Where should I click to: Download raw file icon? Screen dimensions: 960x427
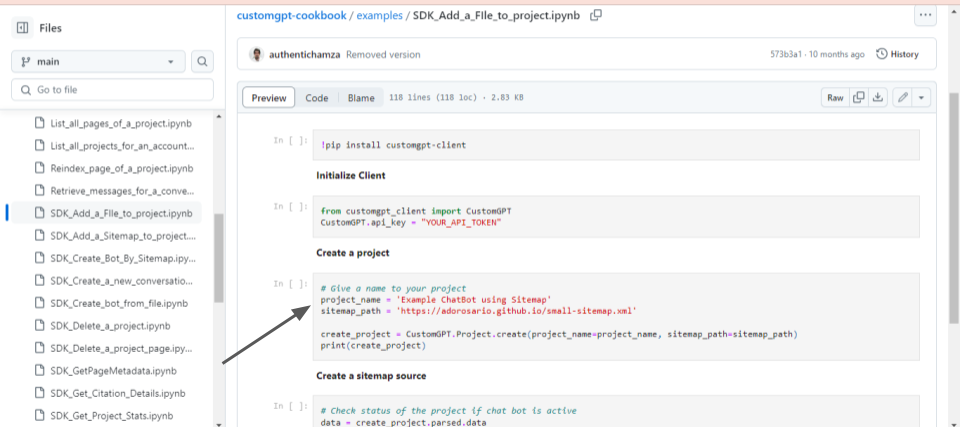pos(878,97)
